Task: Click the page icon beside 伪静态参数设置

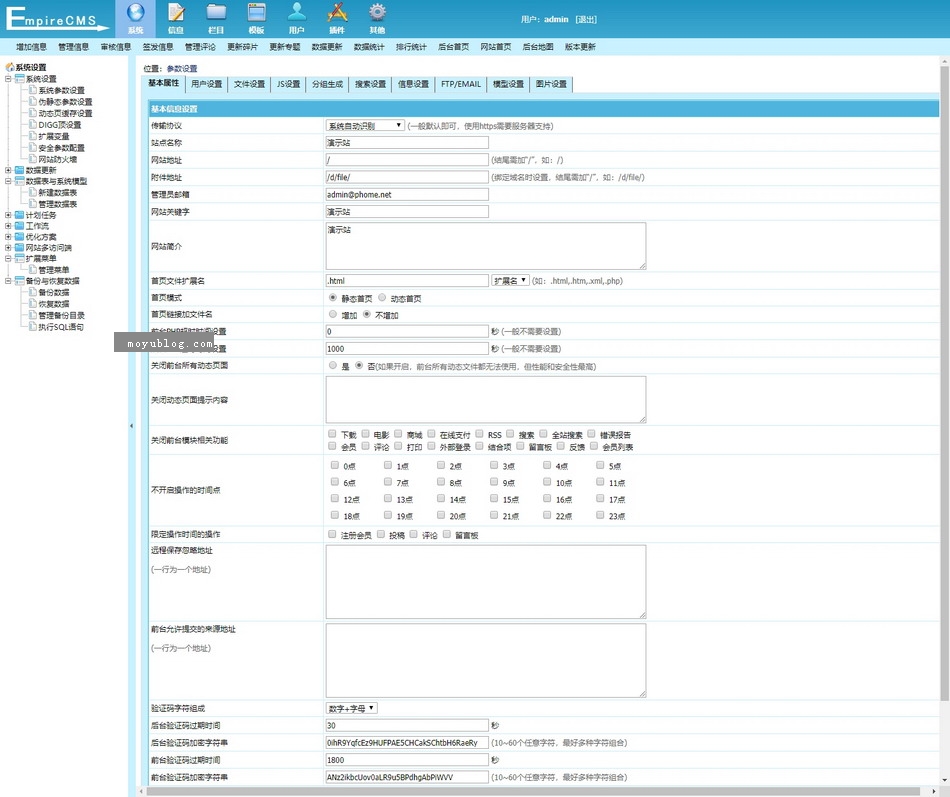Action: pos(33,101)
